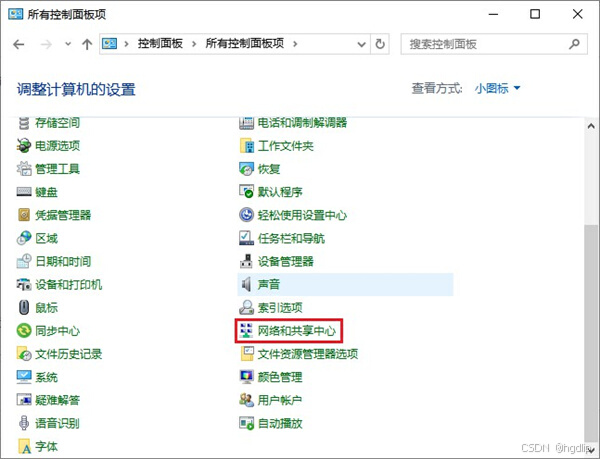
Task: Go back with the left arrow
Action: coord(18,44)
